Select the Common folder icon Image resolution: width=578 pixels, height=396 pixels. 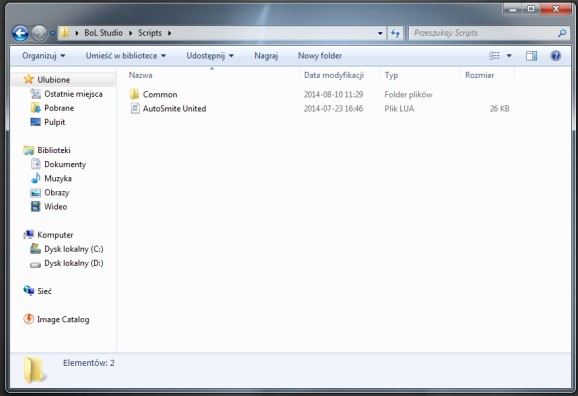coord(135,94)
